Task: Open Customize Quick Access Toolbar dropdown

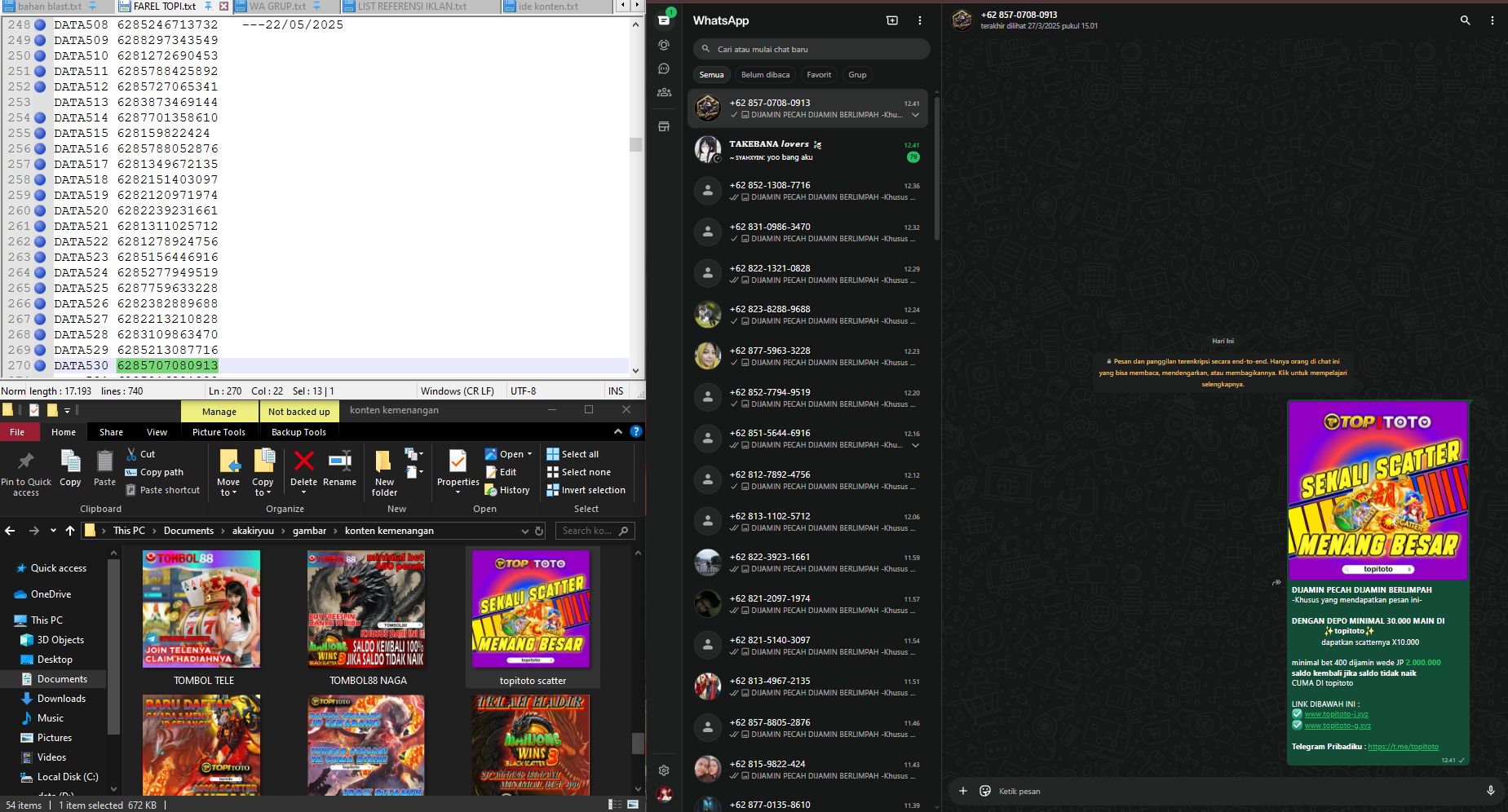Action: pos(67,410)
